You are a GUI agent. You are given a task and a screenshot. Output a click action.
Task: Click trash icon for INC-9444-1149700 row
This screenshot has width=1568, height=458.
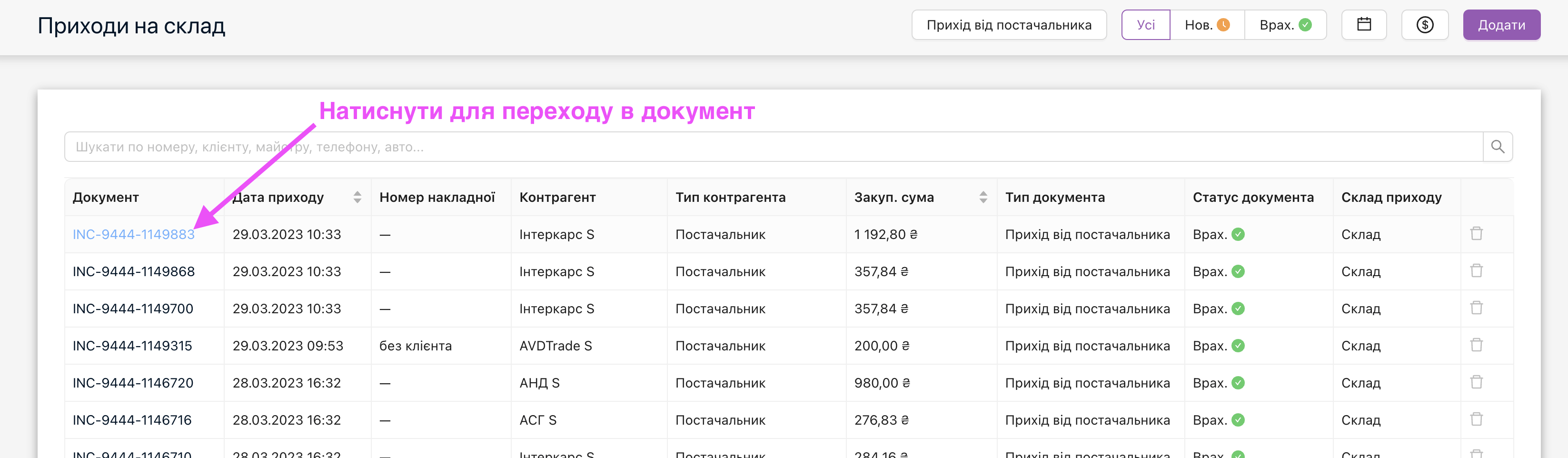coord(1476,308)
